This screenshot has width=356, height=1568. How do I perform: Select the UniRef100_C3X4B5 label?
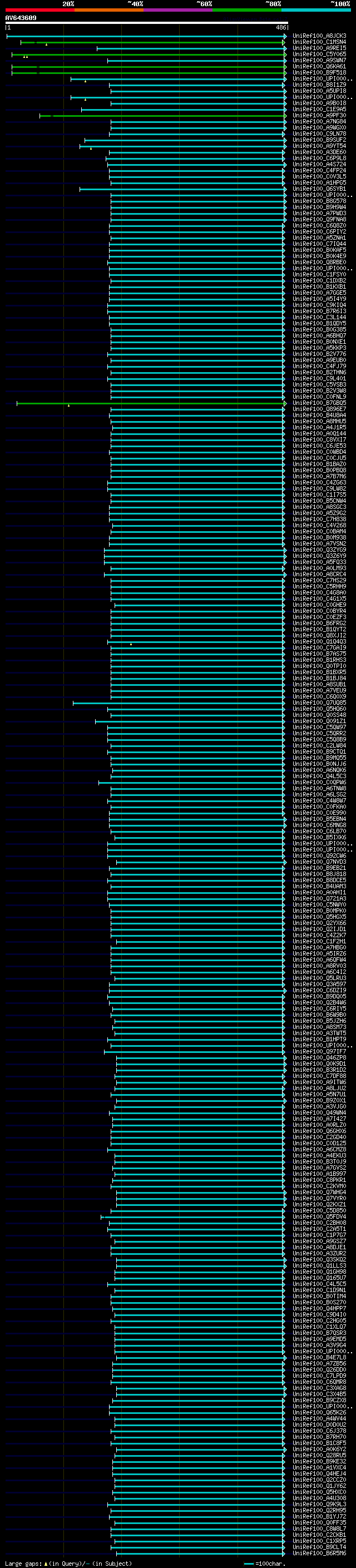[319, 1394]
